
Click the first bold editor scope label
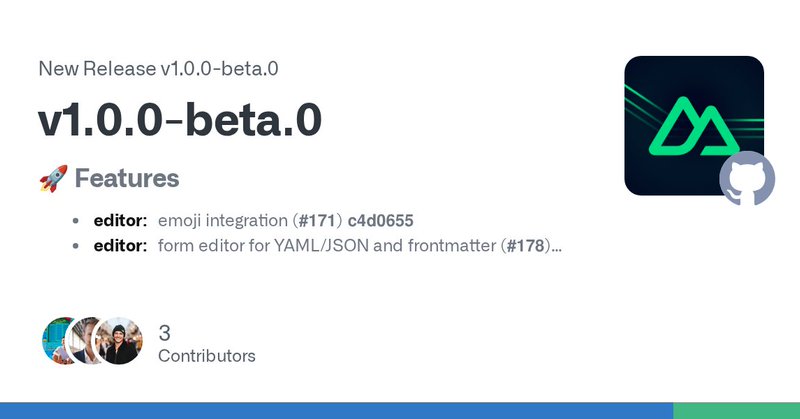tap(120, 220)
